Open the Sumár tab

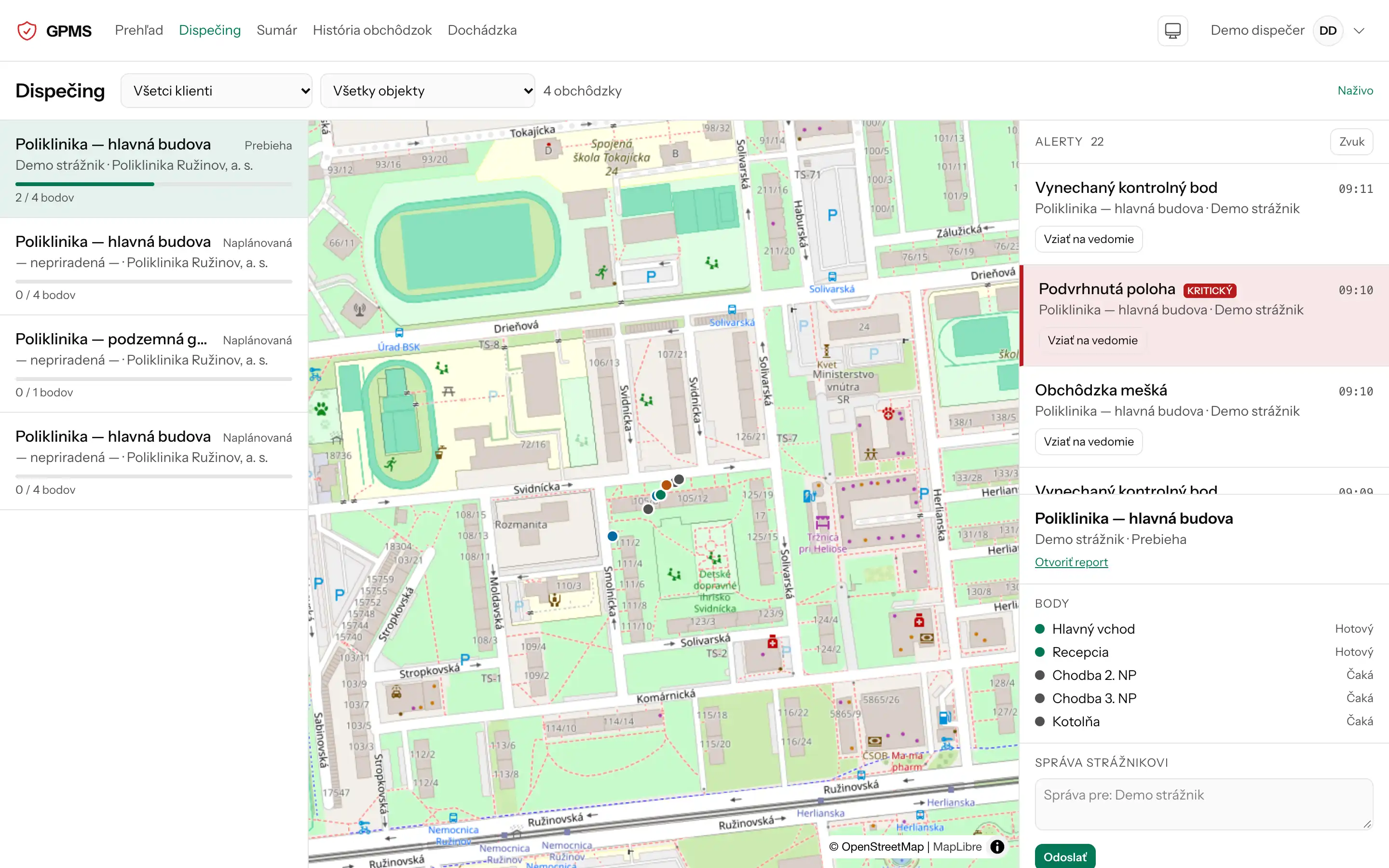click(x=277, y=30)
